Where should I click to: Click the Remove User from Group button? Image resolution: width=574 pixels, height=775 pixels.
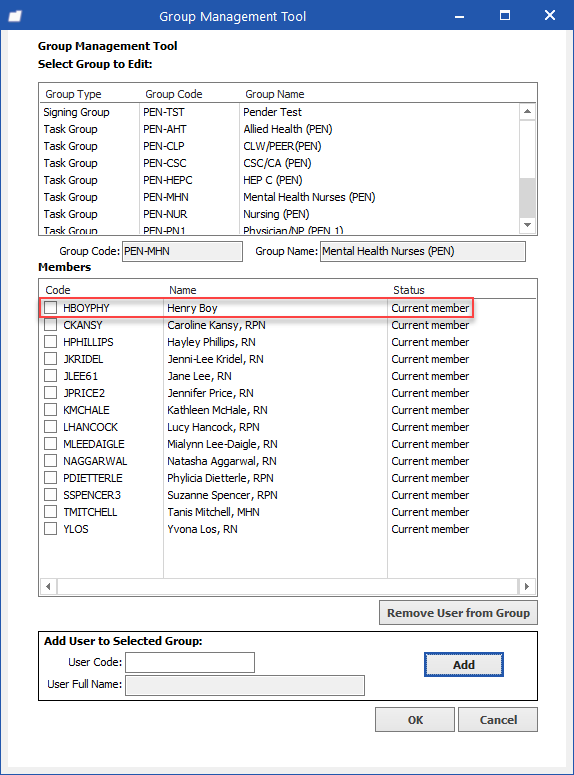click(458, 613)
